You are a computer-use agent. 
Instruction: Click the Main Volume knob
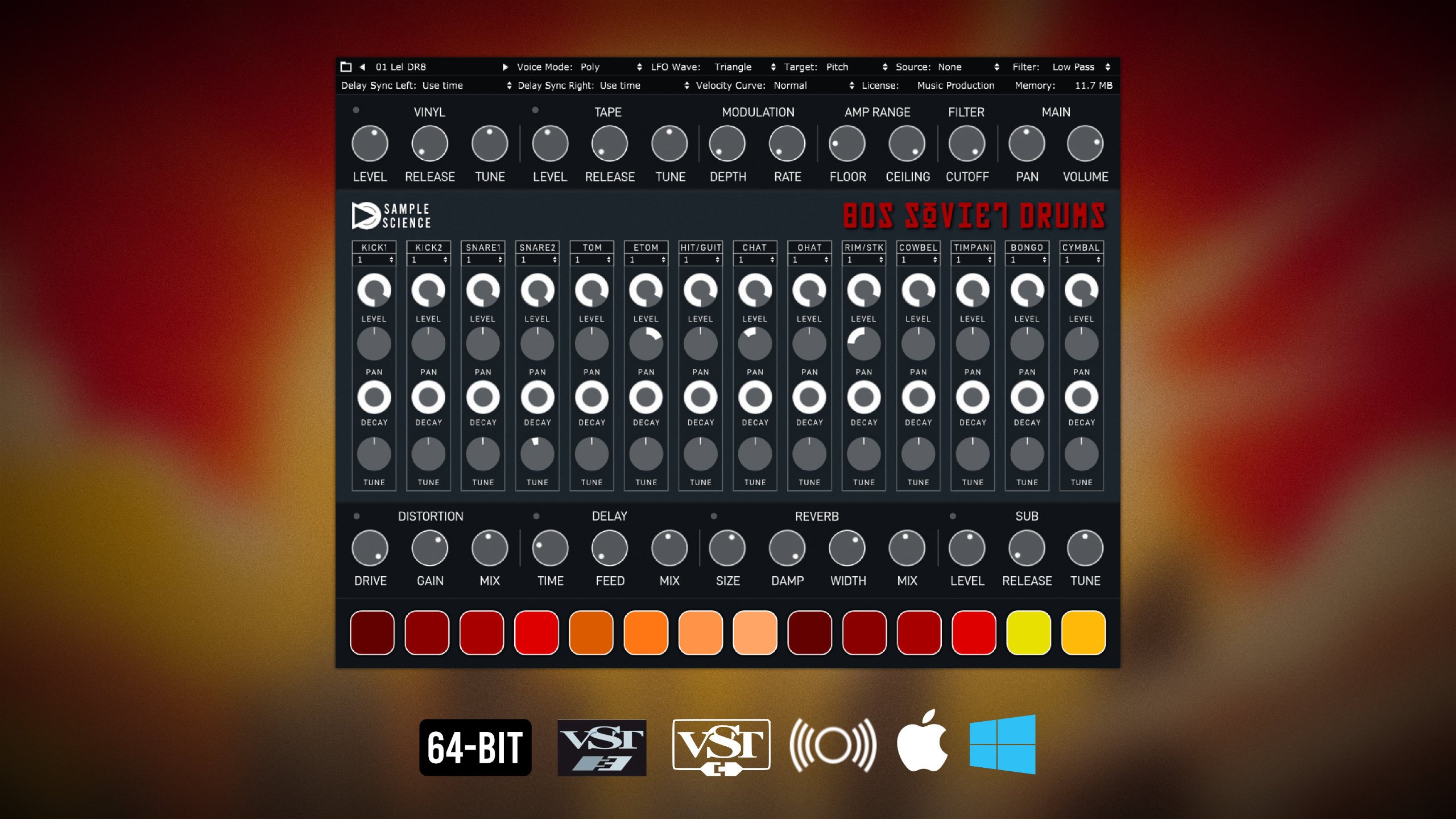click(x=1085, y=144)
